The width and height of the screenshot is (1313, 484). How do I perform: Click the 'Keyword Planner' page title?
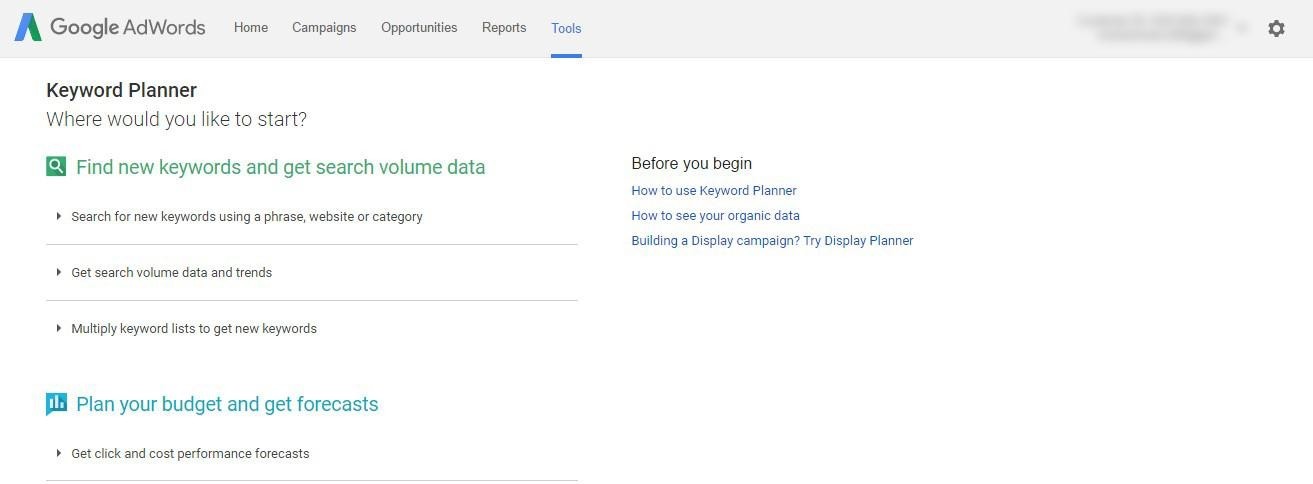pyautogui.click(x=122, y=90)
